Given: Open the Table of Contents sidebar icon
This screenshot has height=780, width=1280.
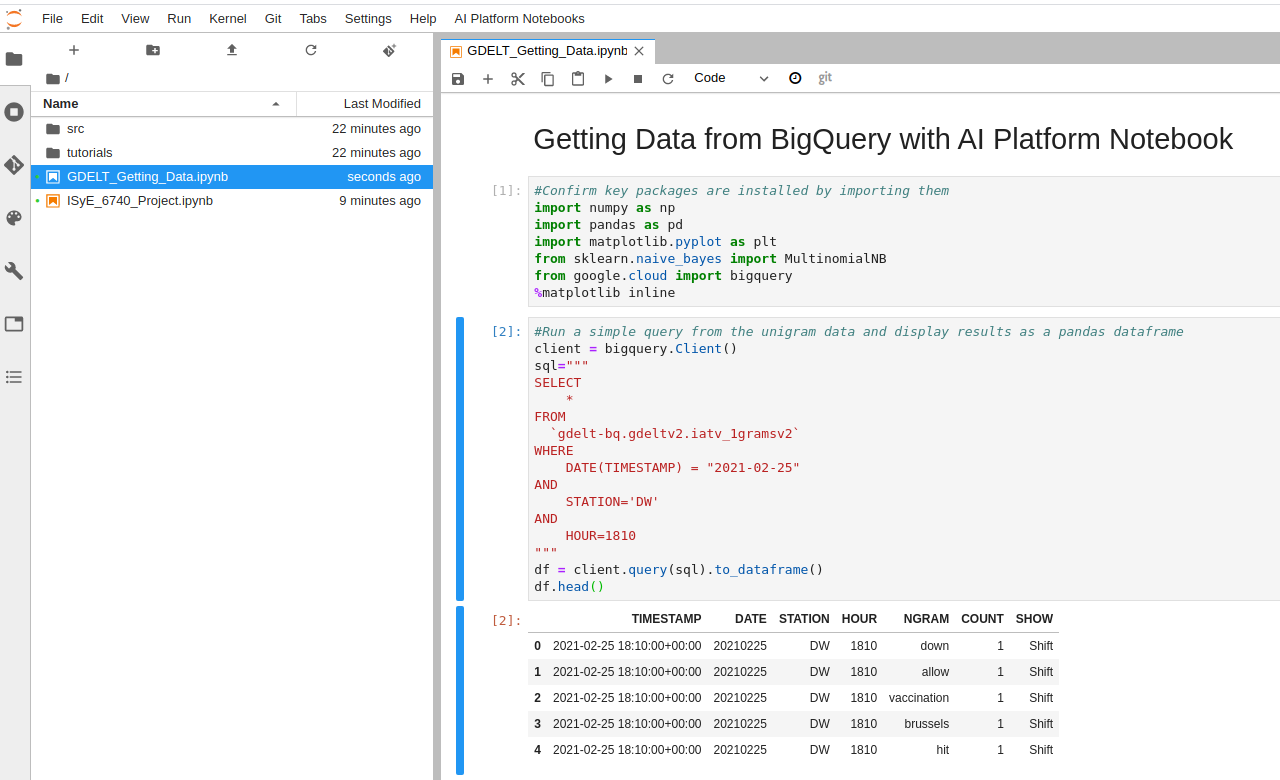Looking at the screenshot, I should 14,377.
